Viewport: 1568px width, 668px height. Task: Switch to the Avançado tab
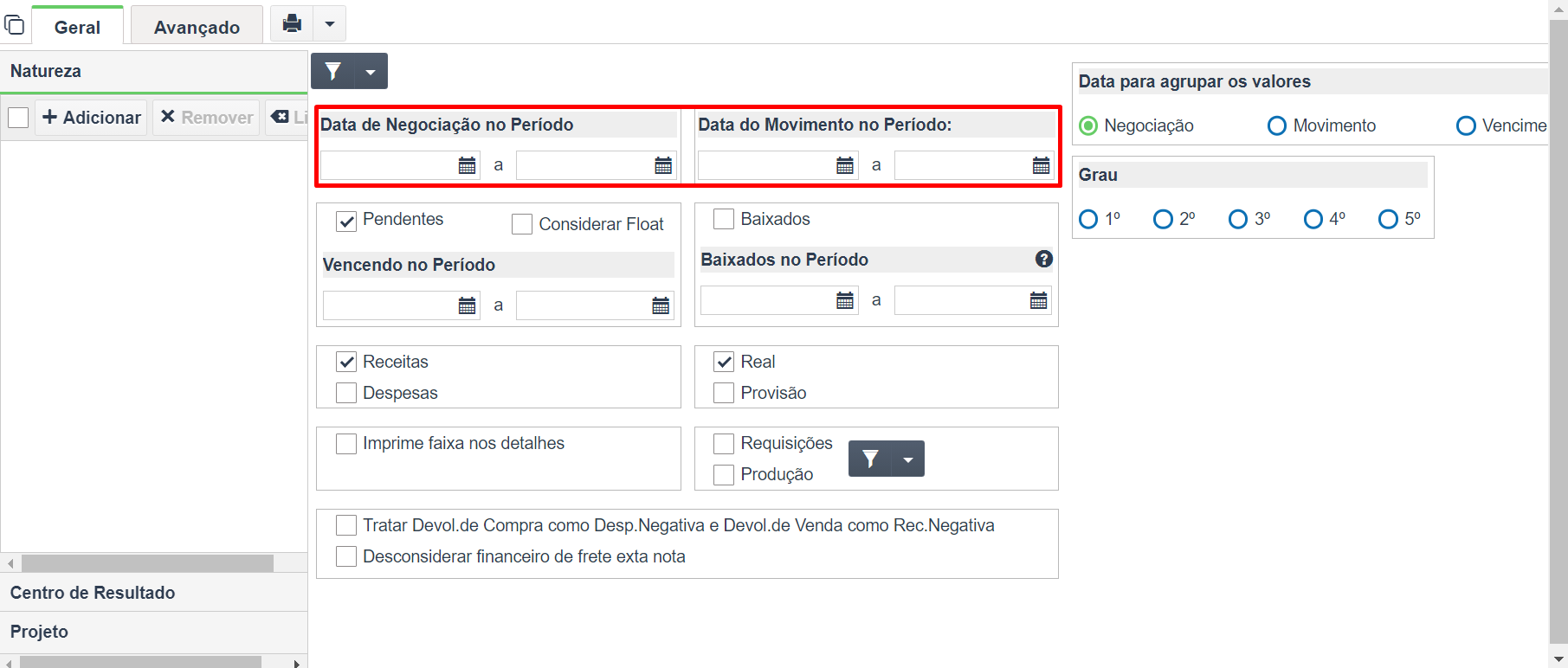(197, 27)
